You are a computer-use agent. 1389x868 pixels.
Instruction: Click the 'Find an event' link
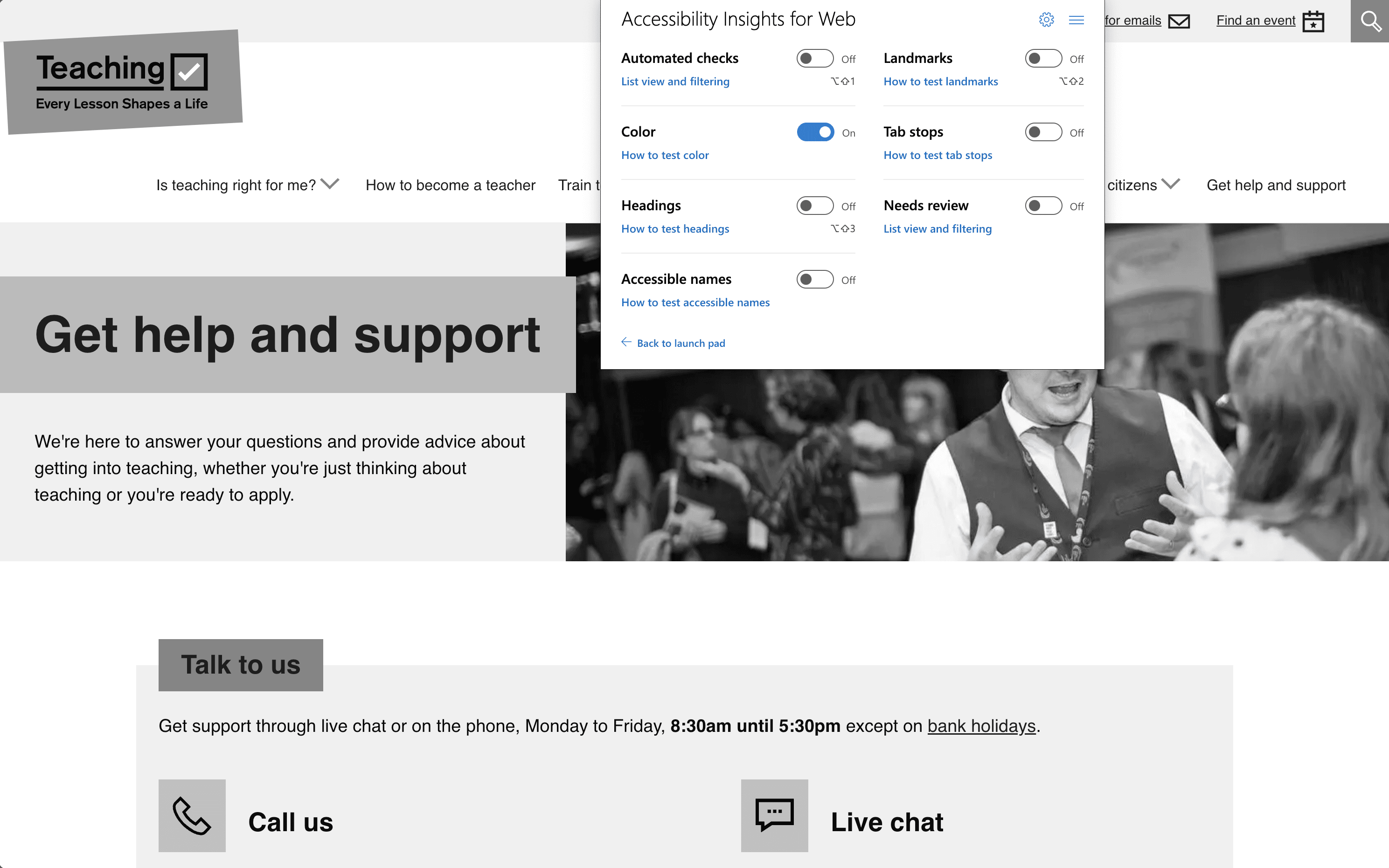(1256, 21)
